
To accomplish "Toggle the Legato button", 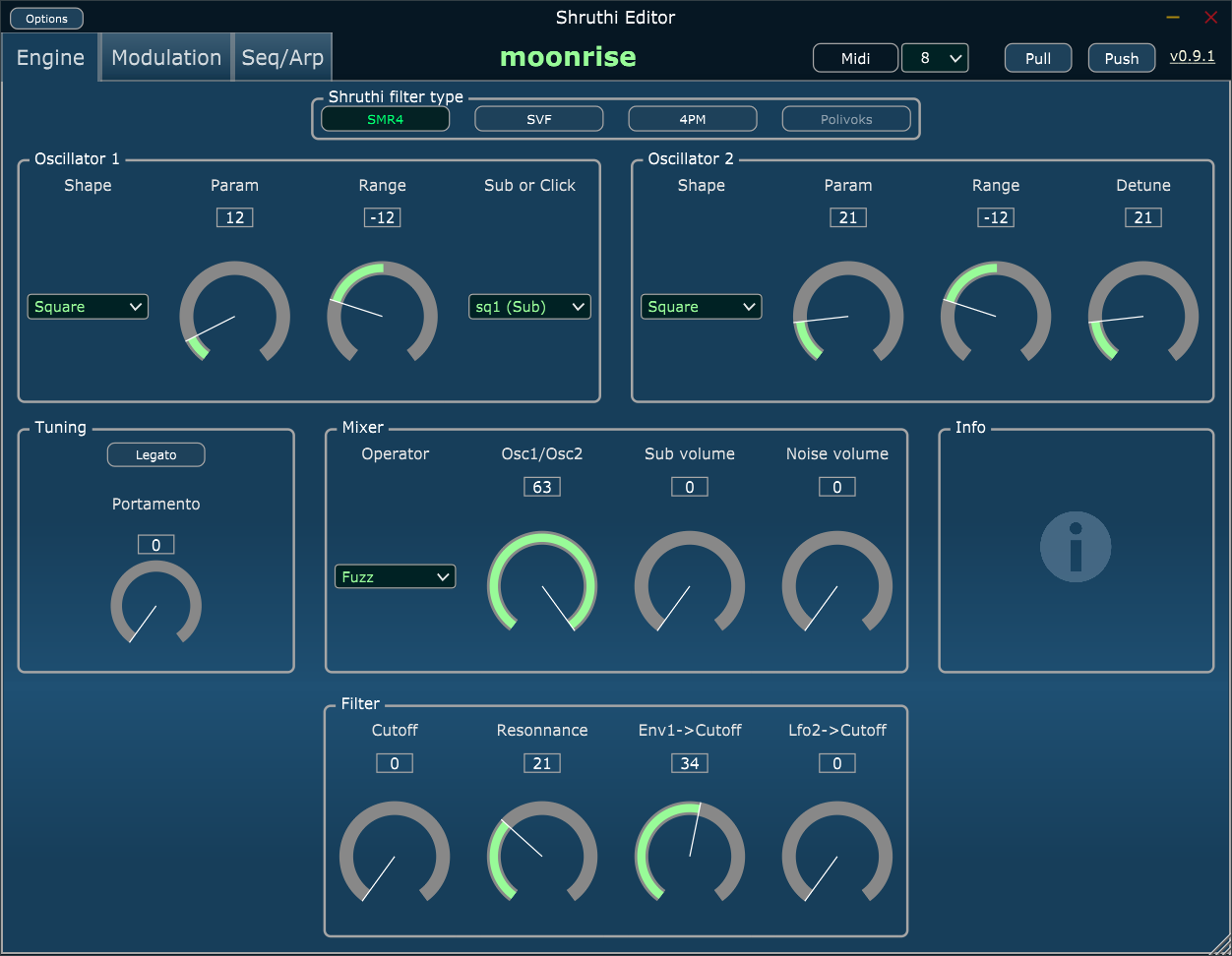I will [x=156, y=454].
